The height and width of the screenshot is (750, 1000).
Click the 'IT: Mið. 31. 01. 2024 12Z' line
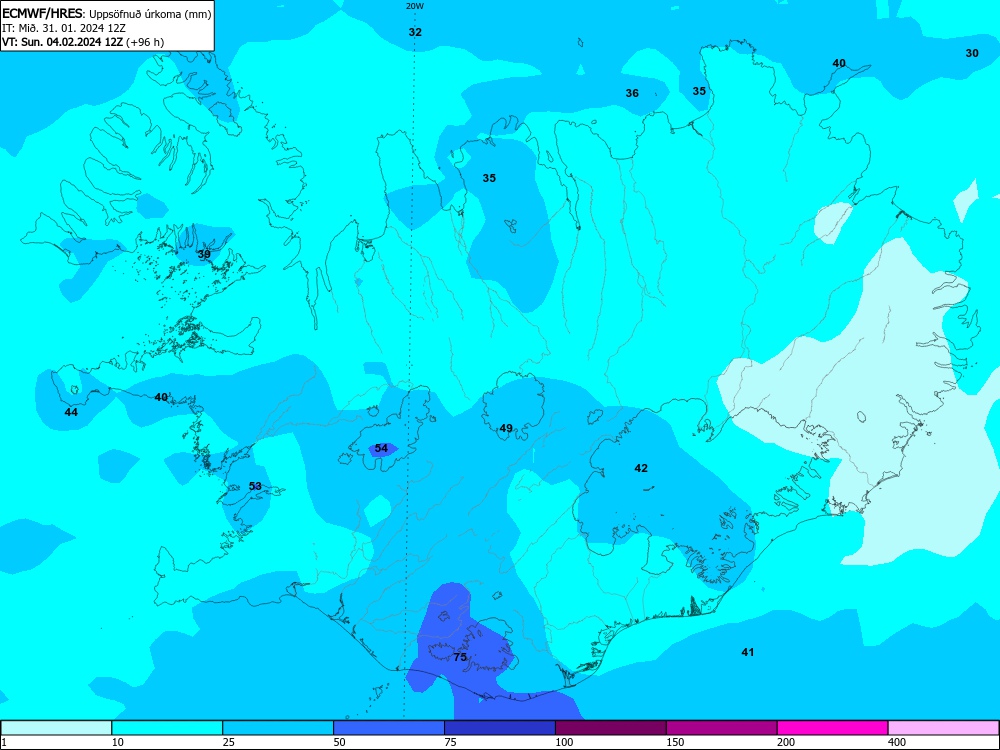click(x=64, y=28)
